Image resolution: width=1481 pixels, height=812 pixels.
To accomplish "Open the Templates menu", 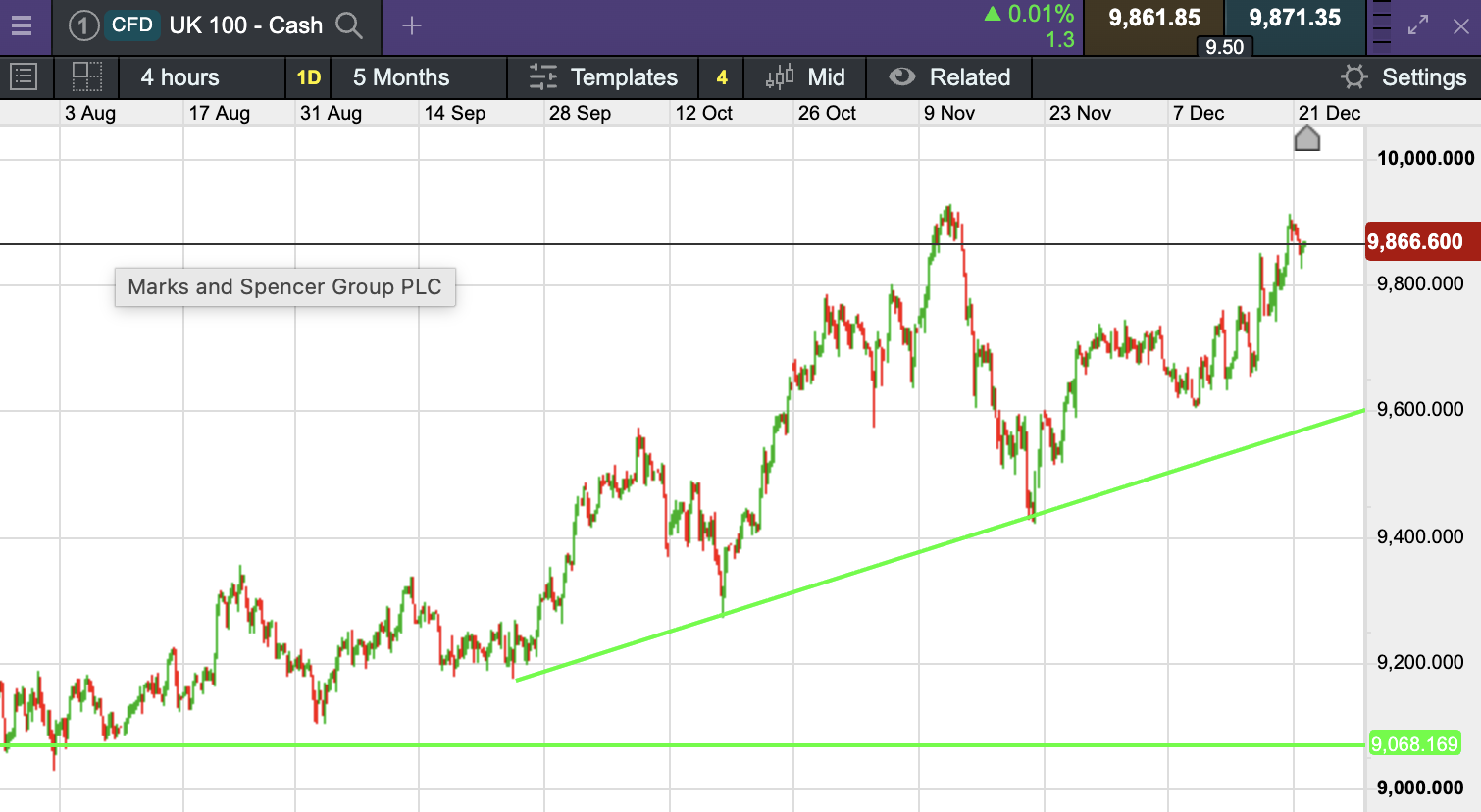I will (603, 77).
